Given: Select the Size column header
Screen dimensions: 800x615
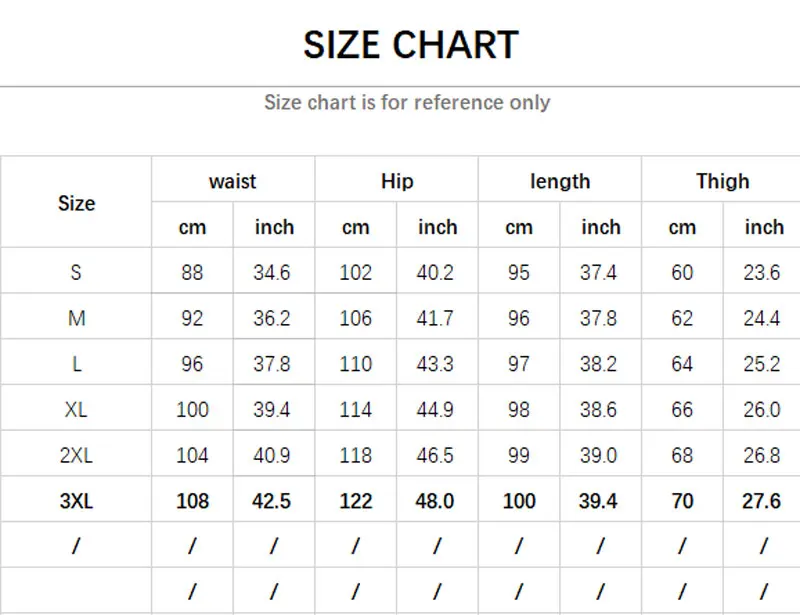Looking at the screenshot, I should click(77, 203).
